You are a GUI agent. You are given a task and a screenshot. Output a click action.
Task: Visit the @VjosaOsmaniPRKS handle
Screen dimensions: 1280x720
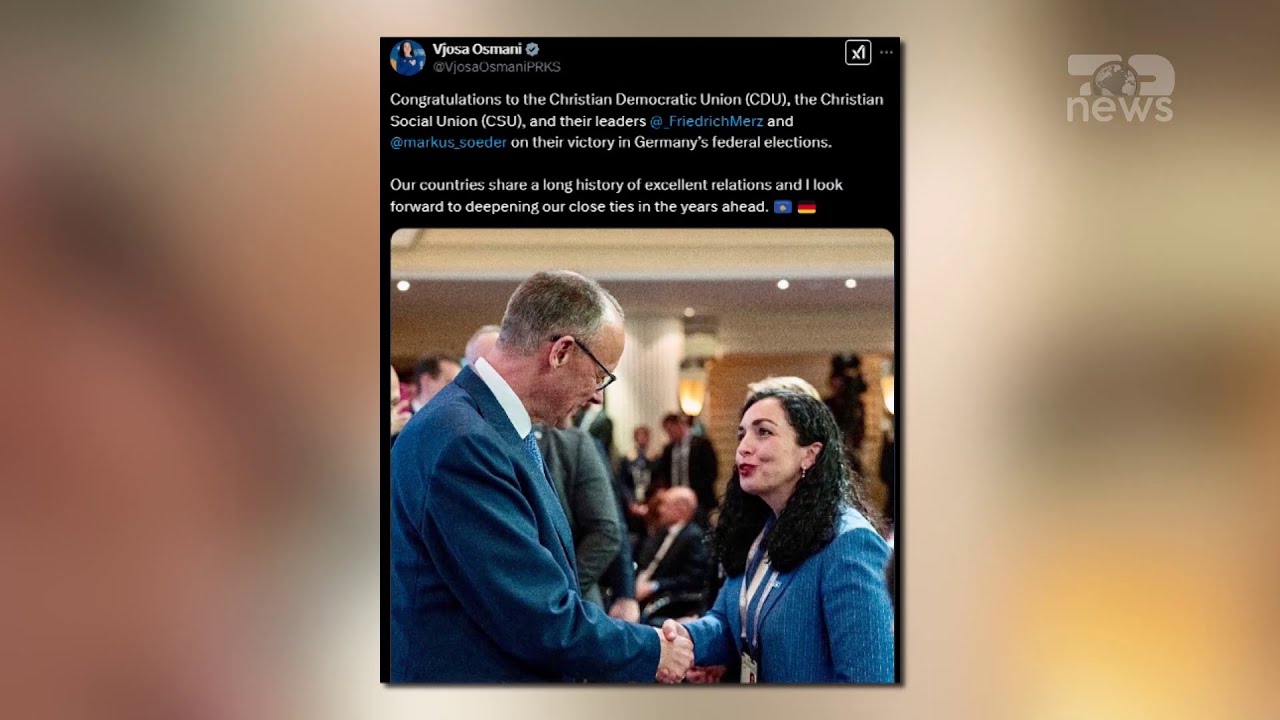tap(496, 67)
